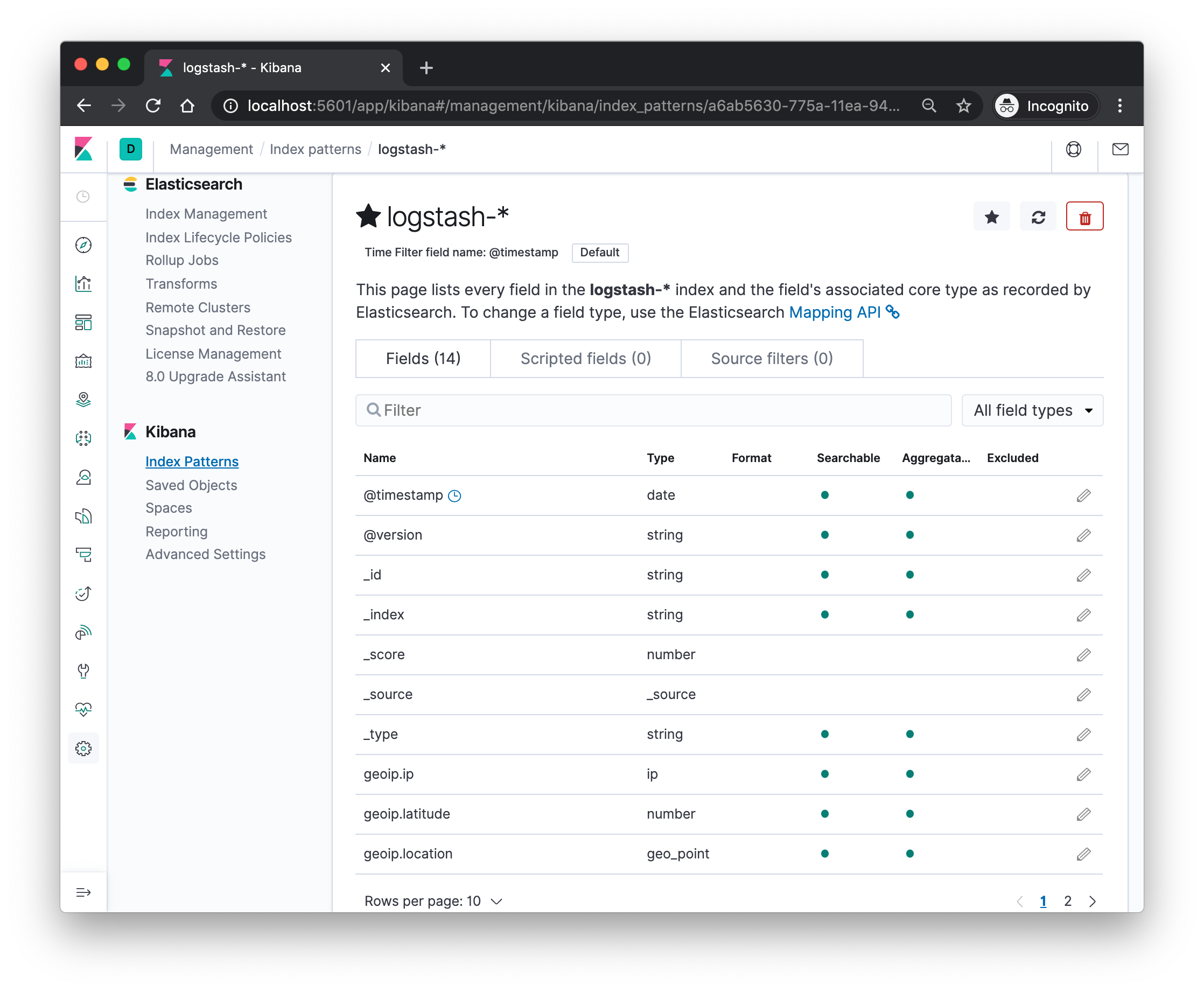This screenshot has width=1204, height=992.
Task: Open a new browser tab
Action: (426, 67)
